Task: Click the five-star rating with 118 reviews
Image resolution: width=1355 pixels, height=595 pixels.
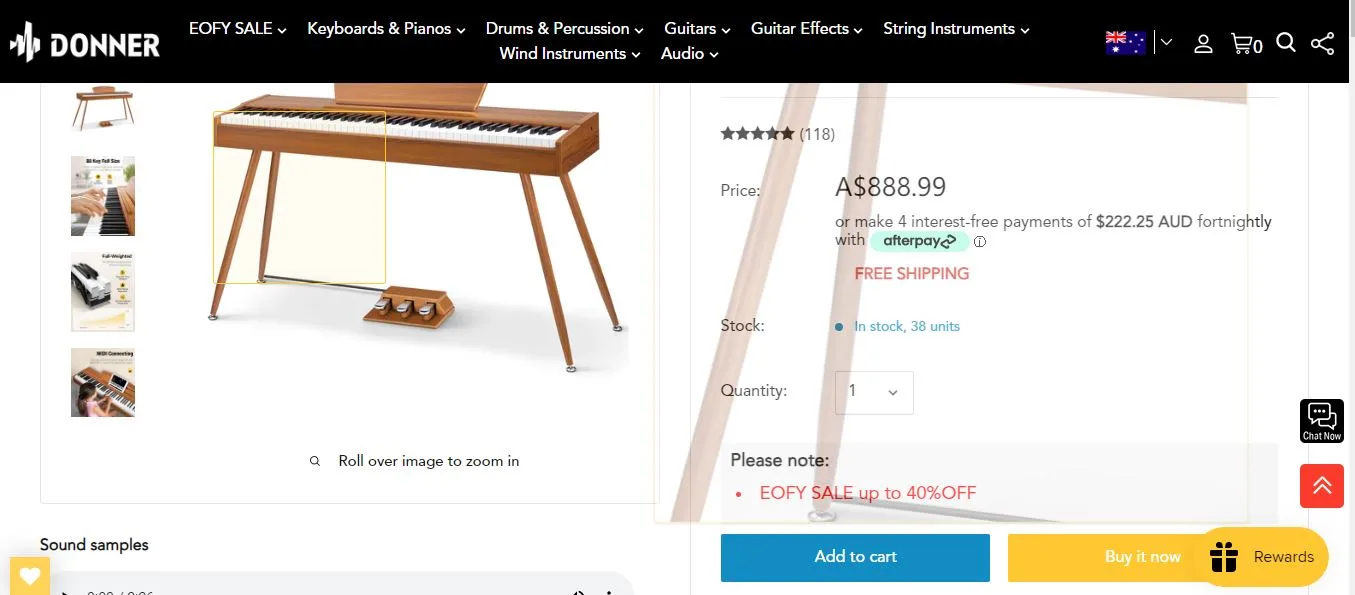Action: tap(777, 133)
